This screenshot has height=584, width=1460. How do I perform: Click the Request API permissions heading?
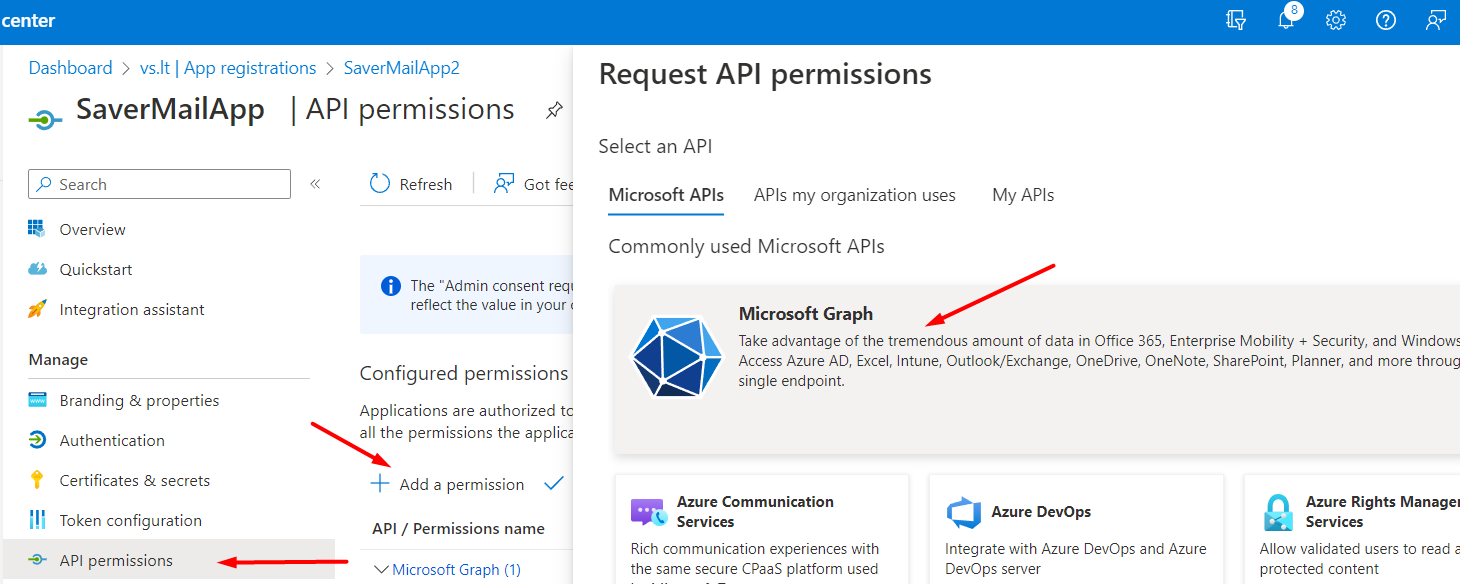point(765,74)
